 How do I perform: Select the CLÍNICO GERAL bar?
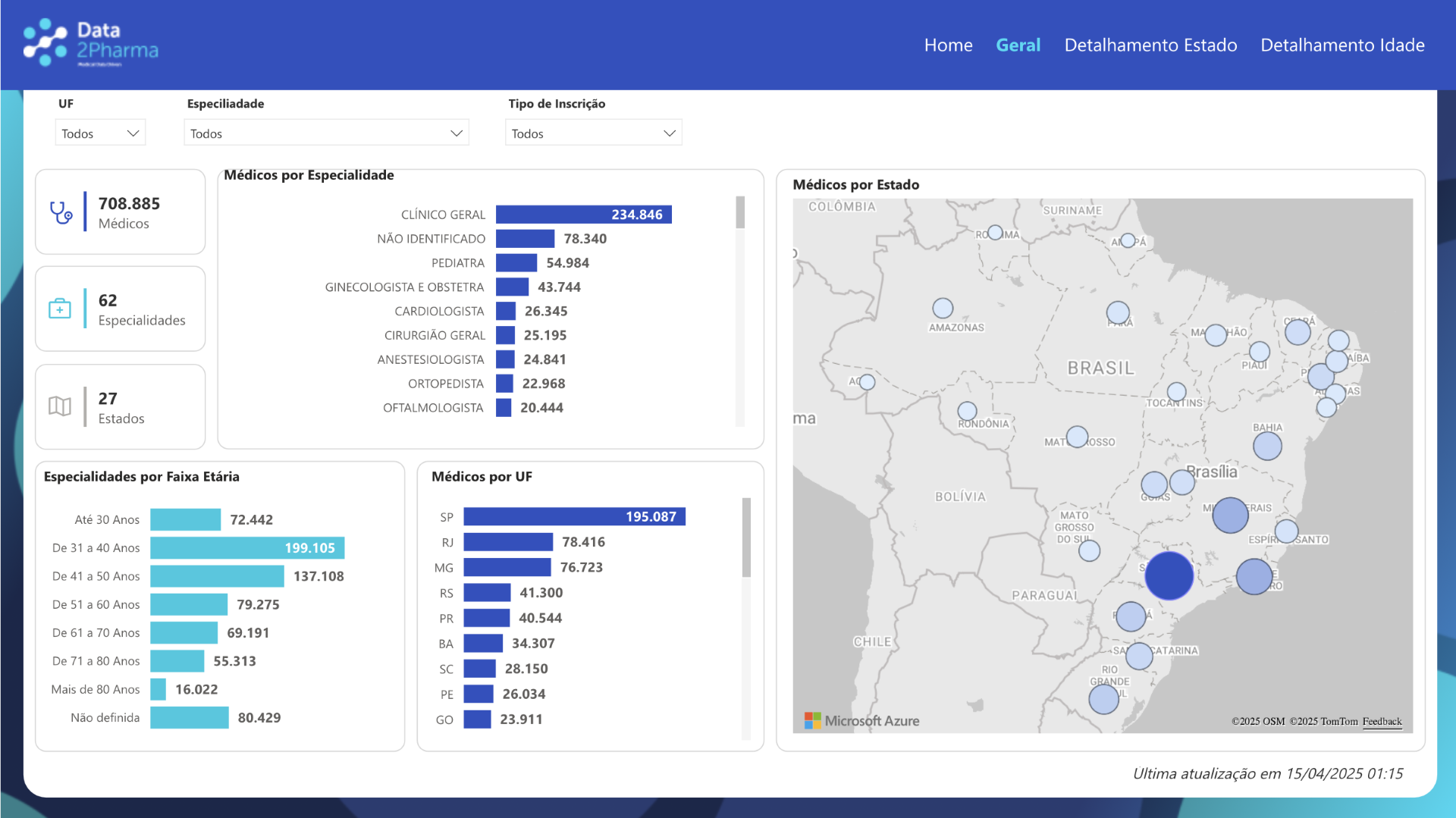[x=583, y=215]
